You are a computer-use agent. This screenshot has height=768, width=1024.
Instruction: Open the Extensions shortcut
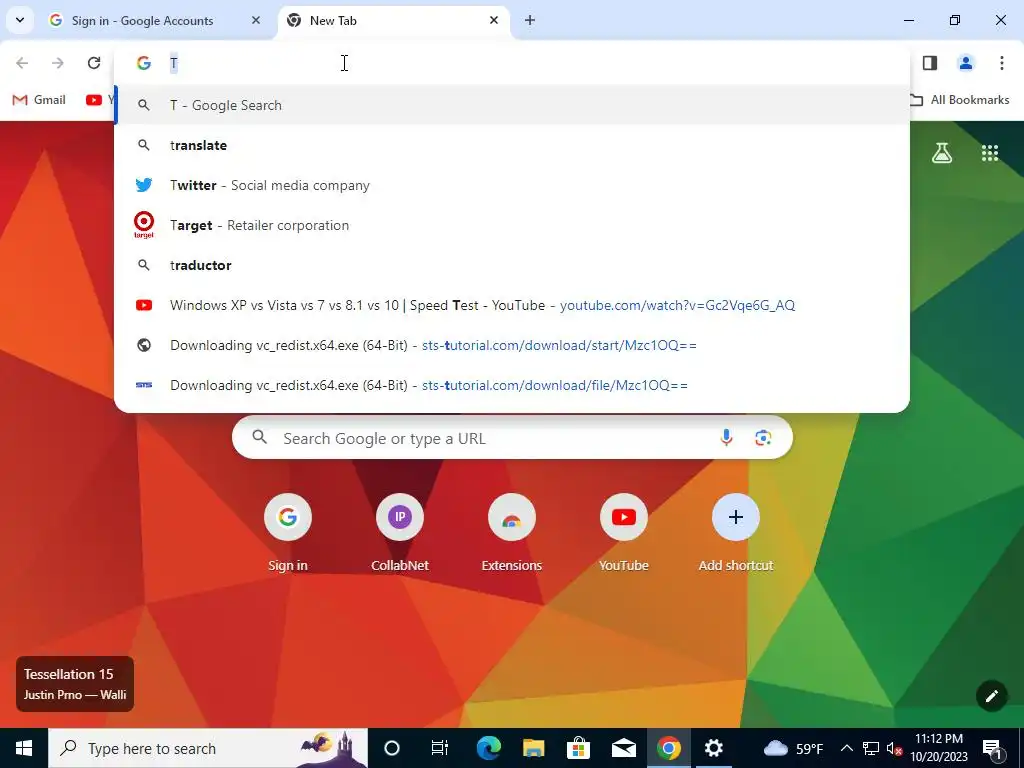pos(511,533)
